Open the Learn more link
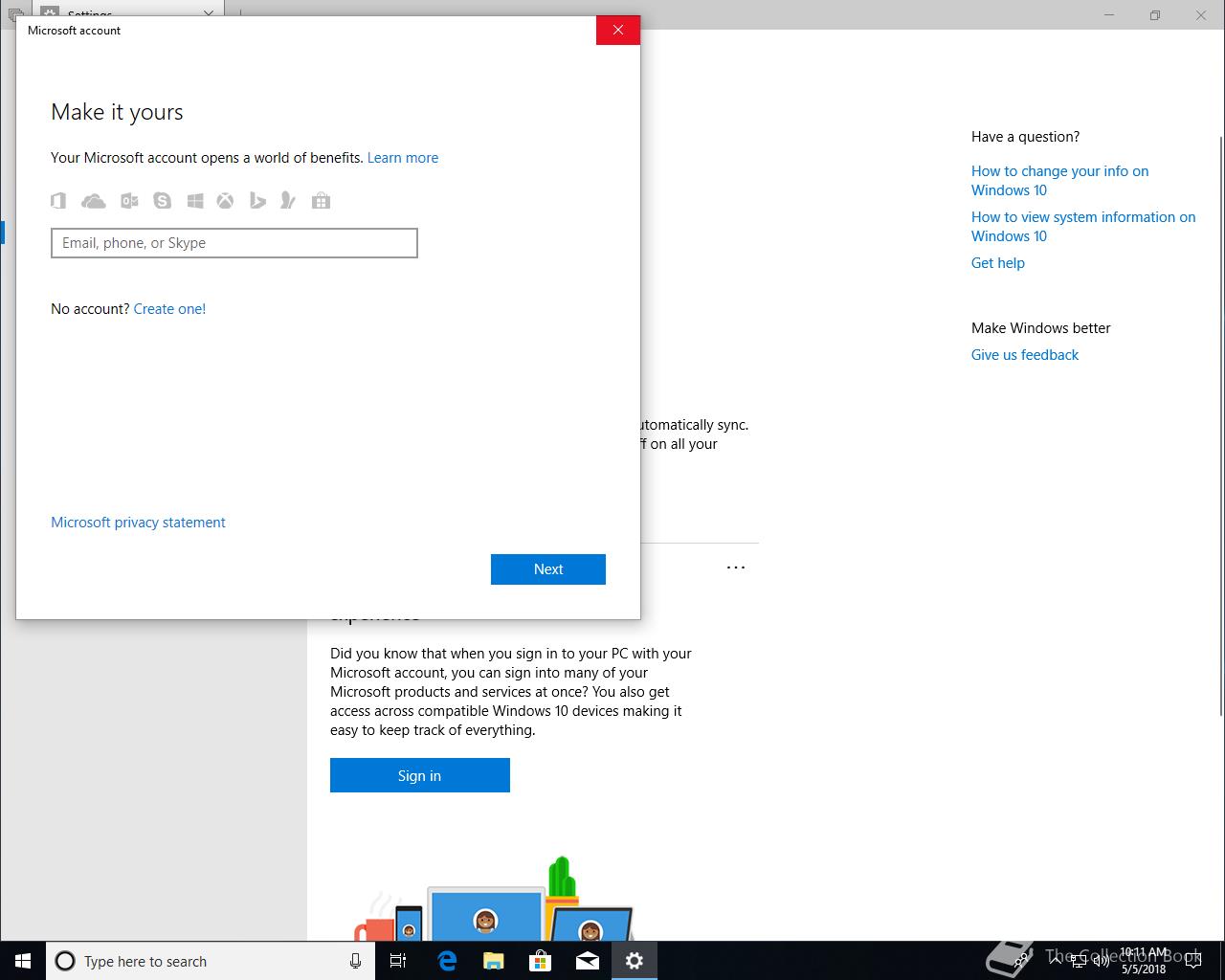1225x980 pixels. coord(403,158)
